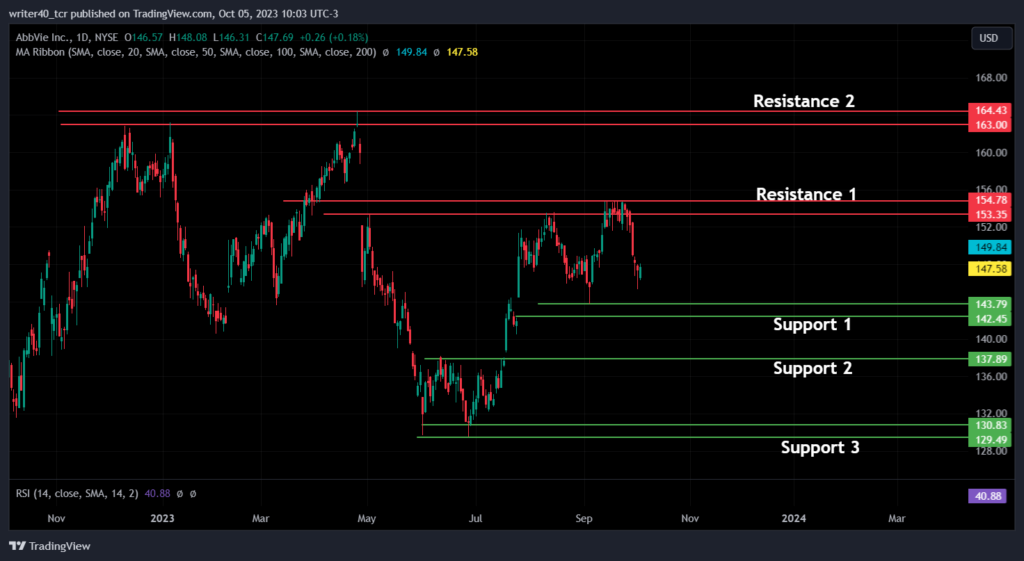
Task: Click the May label on time axis
Action: pos(367,519)
